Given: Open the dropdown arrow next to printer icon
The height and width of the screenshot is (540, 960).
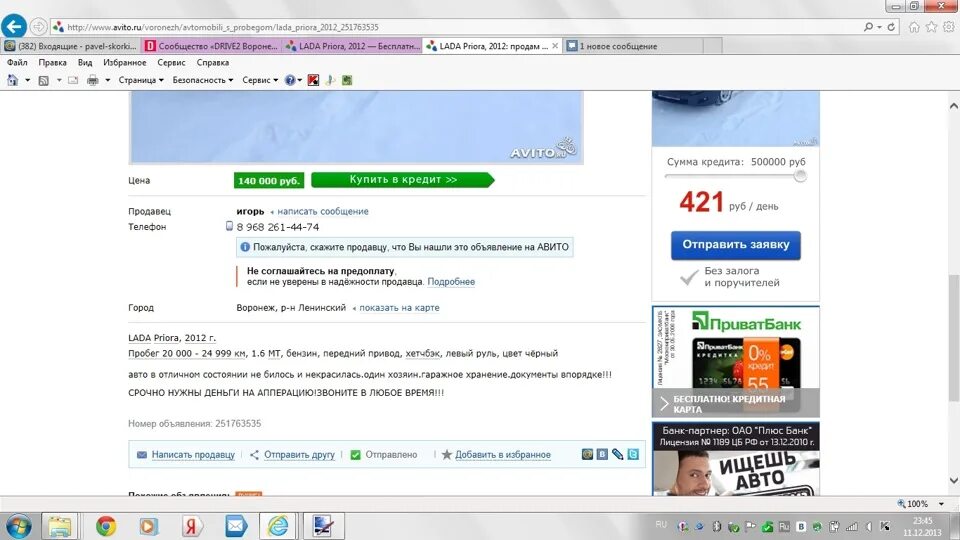Looking at the screenshot, I should tap(108, 80).
